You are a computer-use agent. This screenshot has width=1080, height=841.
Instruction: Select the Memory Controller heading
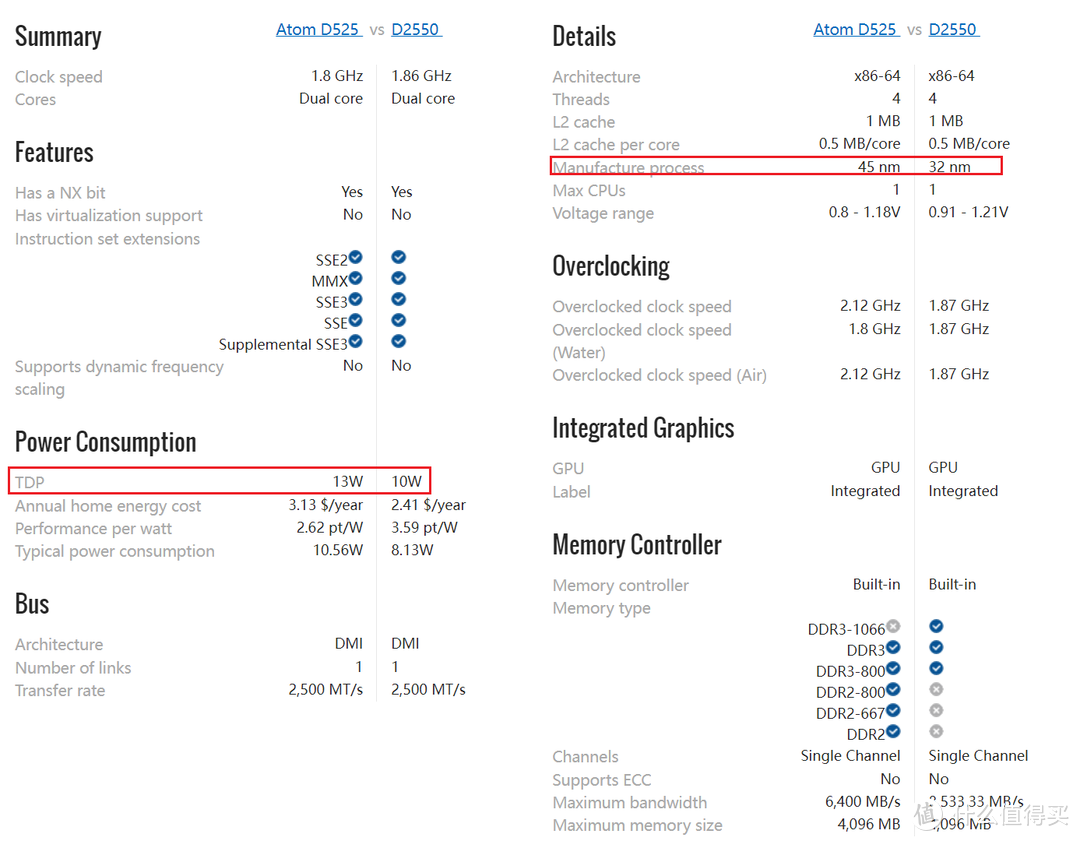[x=637, y=545]
